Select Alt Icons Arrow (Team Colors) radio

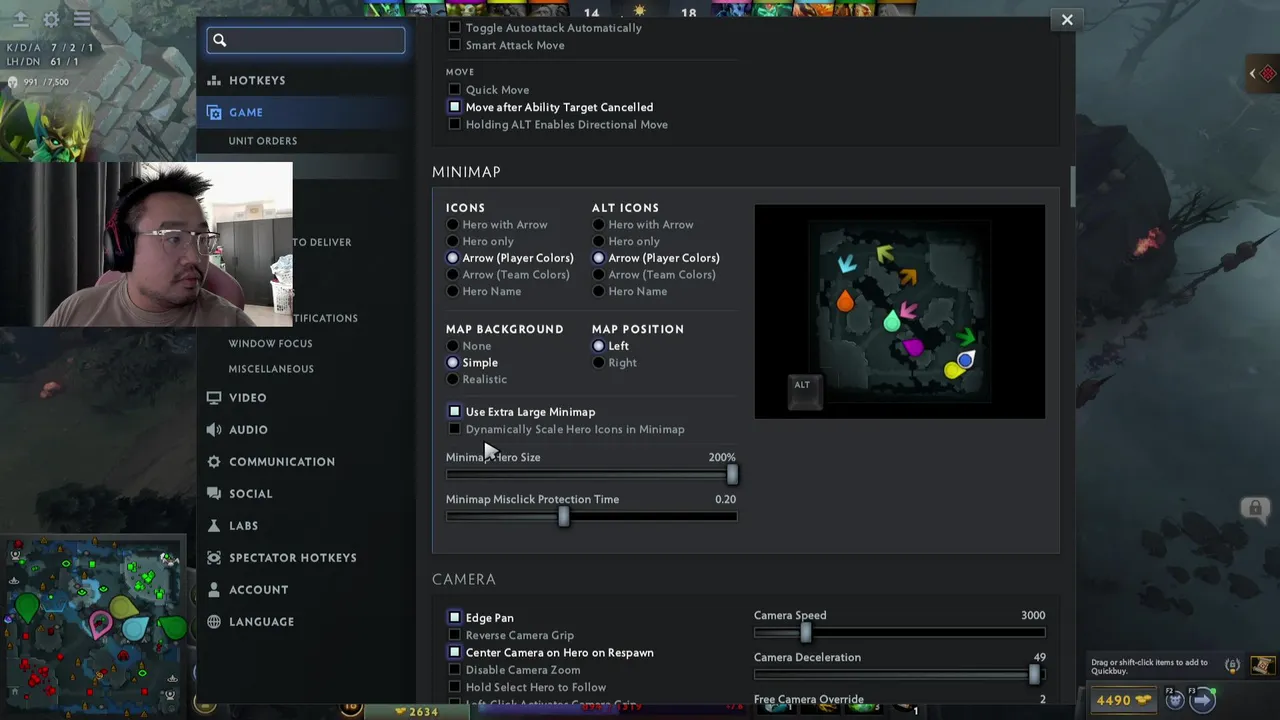click(x=599, y=274)
